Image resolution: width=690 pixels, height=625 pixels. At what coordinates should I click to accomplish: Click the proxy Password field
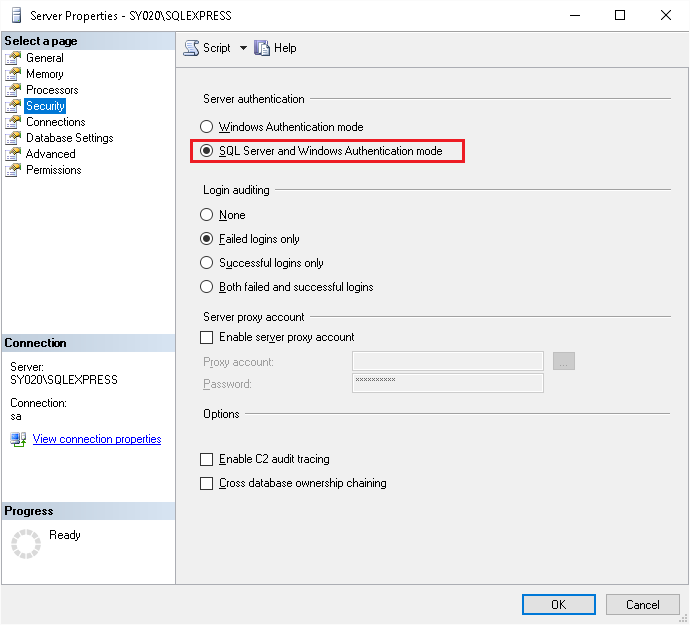tap(448, 383)
